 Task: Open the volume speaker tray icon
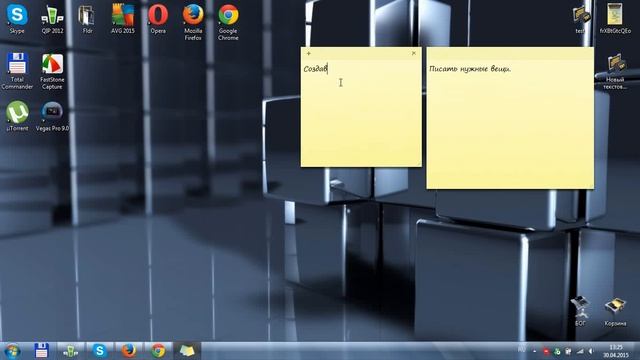[x=591, y=351]
